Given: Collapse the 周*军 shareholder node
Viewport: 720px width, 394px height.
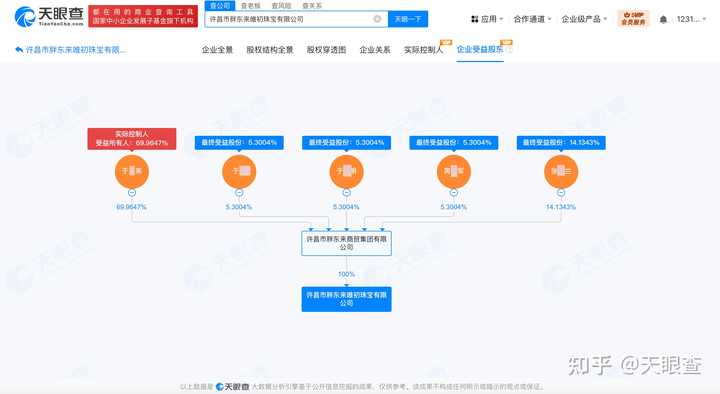Looking at the screenshot, I should [x=454, y=193].
